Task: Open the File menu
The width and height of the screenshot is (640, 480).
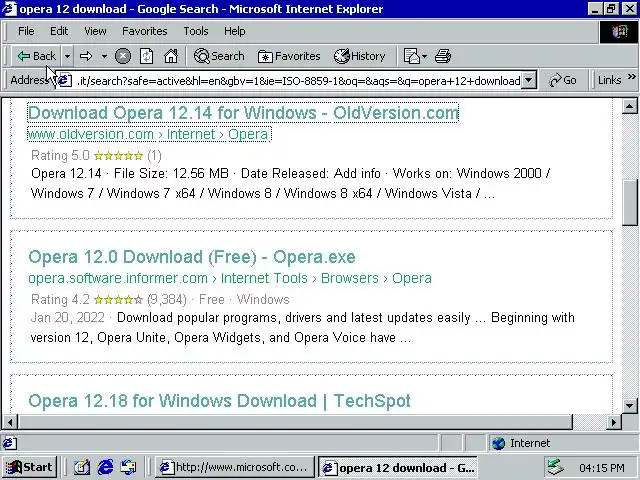Action: [x=26, y=31]
